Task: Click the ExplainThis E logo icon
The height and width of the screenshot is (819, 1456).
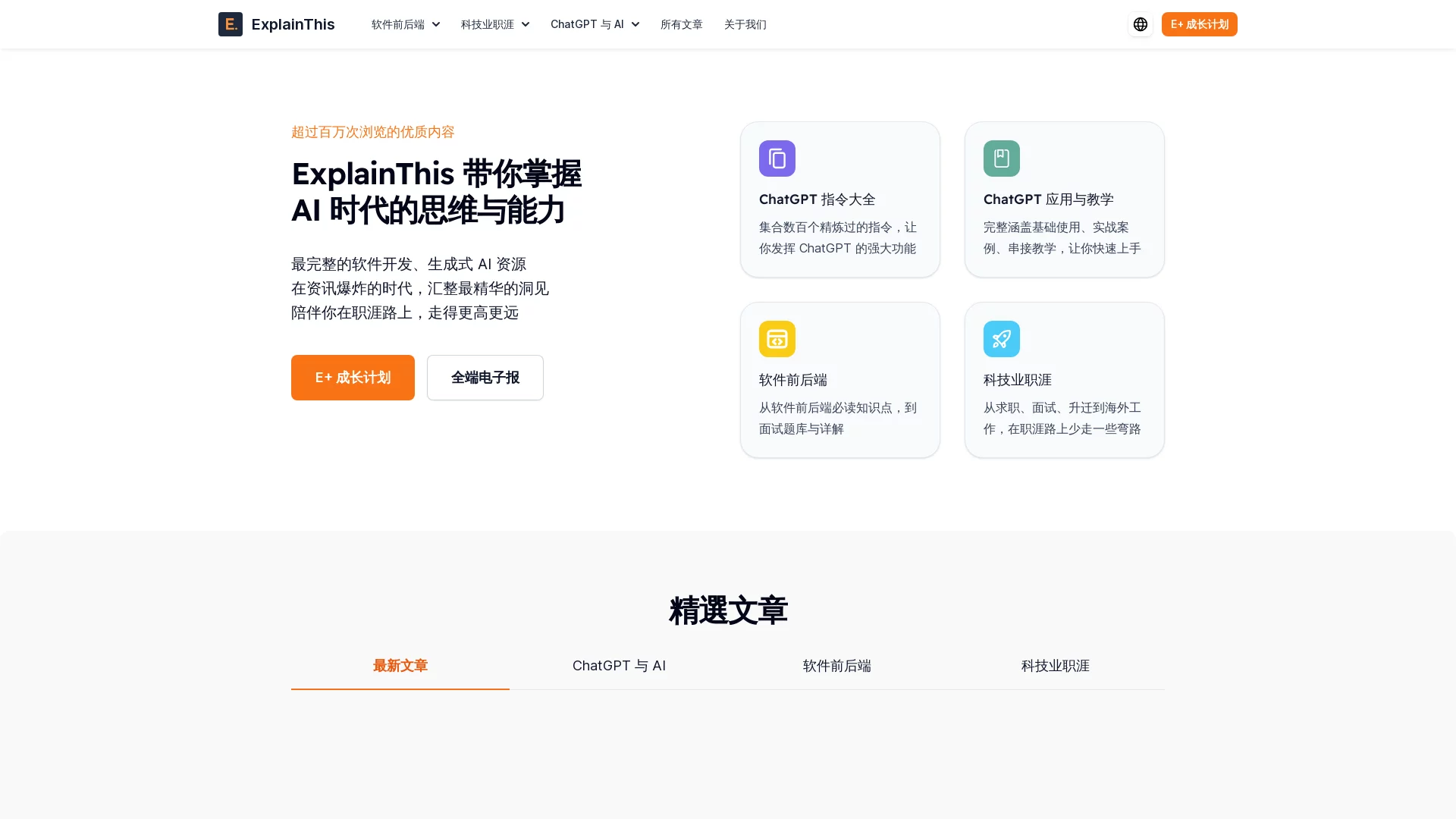Action: (230, 24)
